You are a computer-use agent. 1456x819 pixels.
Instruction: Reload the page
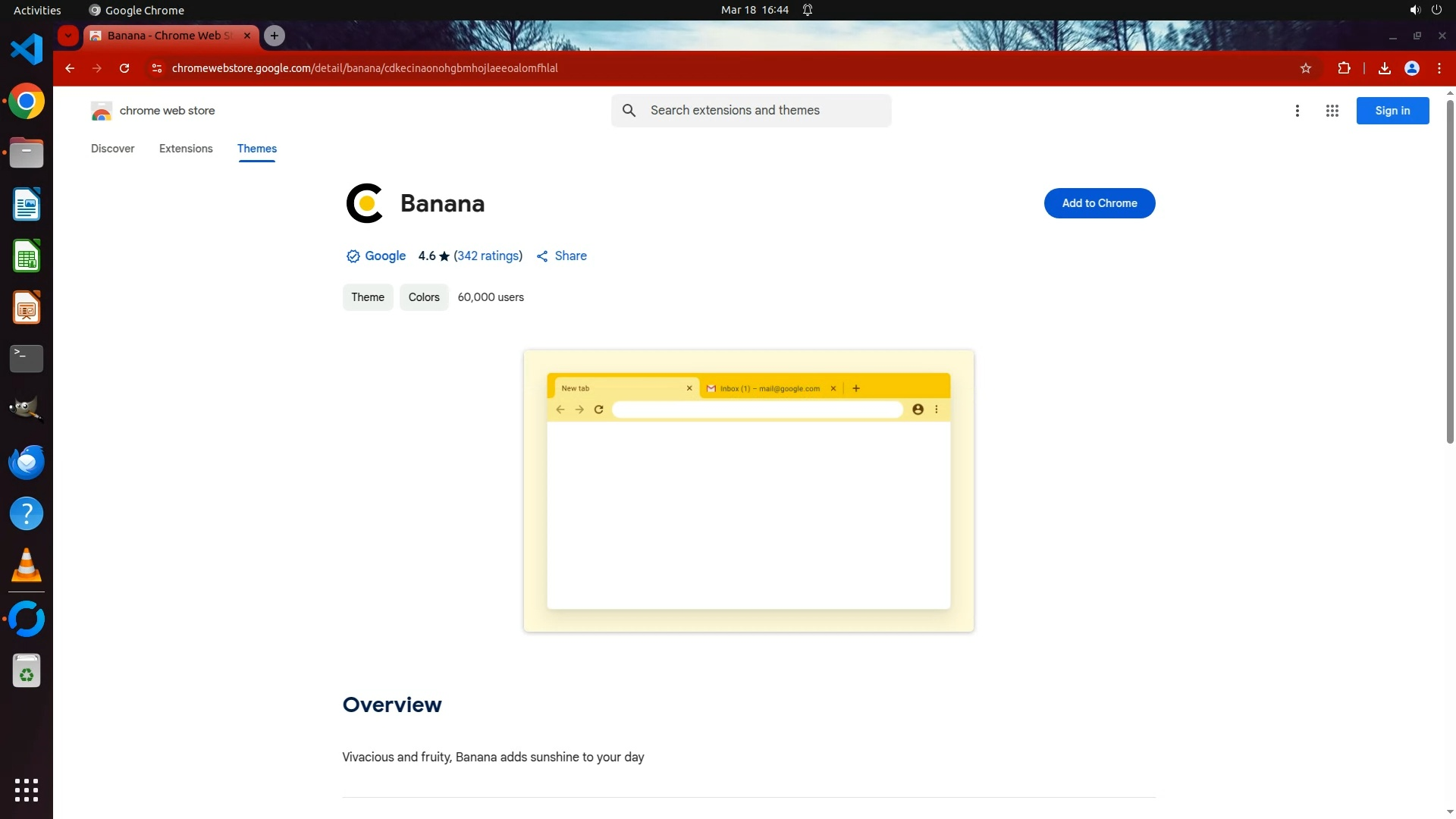click(x=124, y=68)
